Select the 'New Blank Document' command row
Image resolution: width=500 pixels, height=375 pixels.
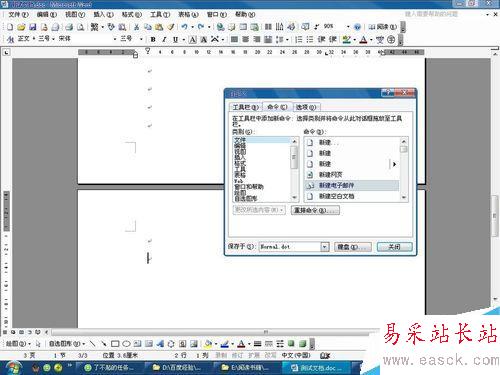tap(352, 196)
